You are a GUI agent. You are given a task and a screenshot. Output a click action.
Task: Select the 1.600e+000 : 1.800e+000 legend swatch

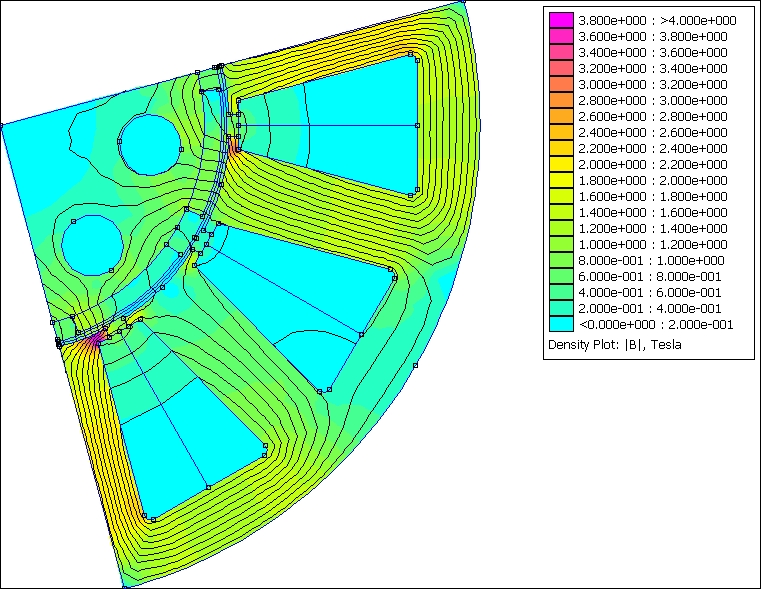click(562, 197)
